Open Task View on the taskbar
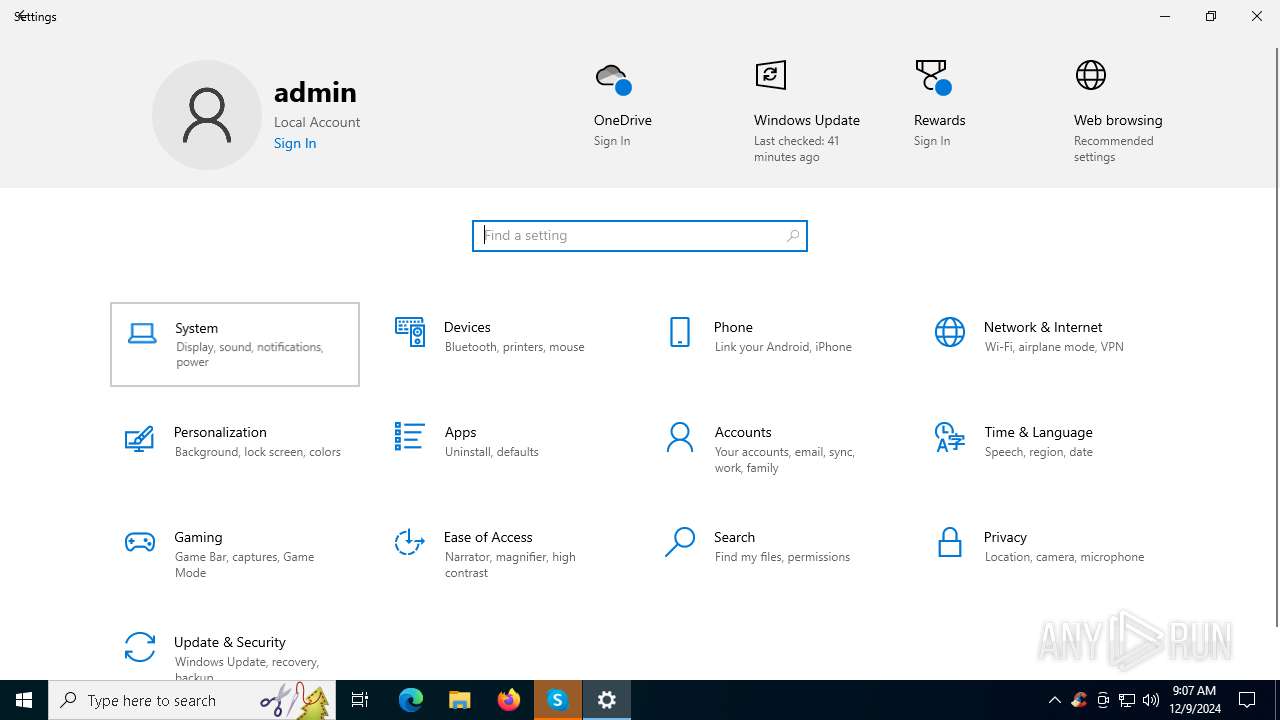Image resolution: width=1280 pixels, height=720 pixels. tap(360, 700)
